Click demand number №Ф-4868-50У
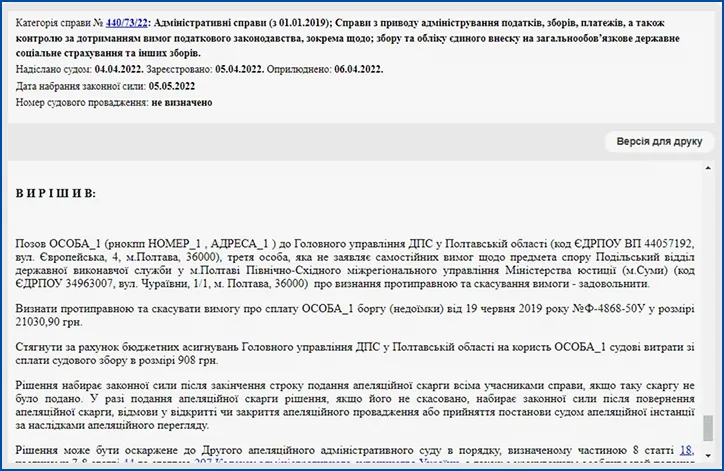Screen dimensions: 724x471 click(609, 308)
